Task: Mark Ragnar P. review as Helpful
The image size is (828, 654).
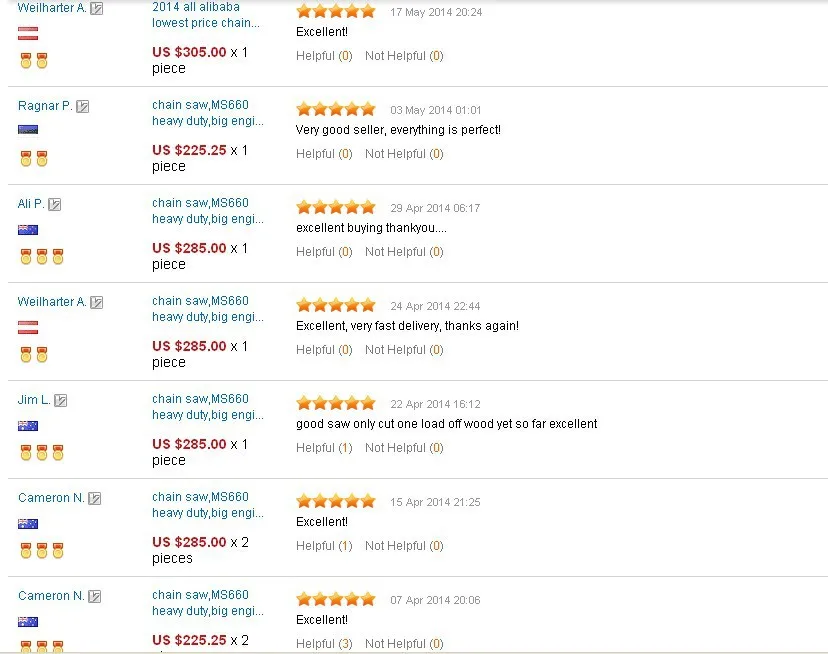Action: tap(324, 154)
